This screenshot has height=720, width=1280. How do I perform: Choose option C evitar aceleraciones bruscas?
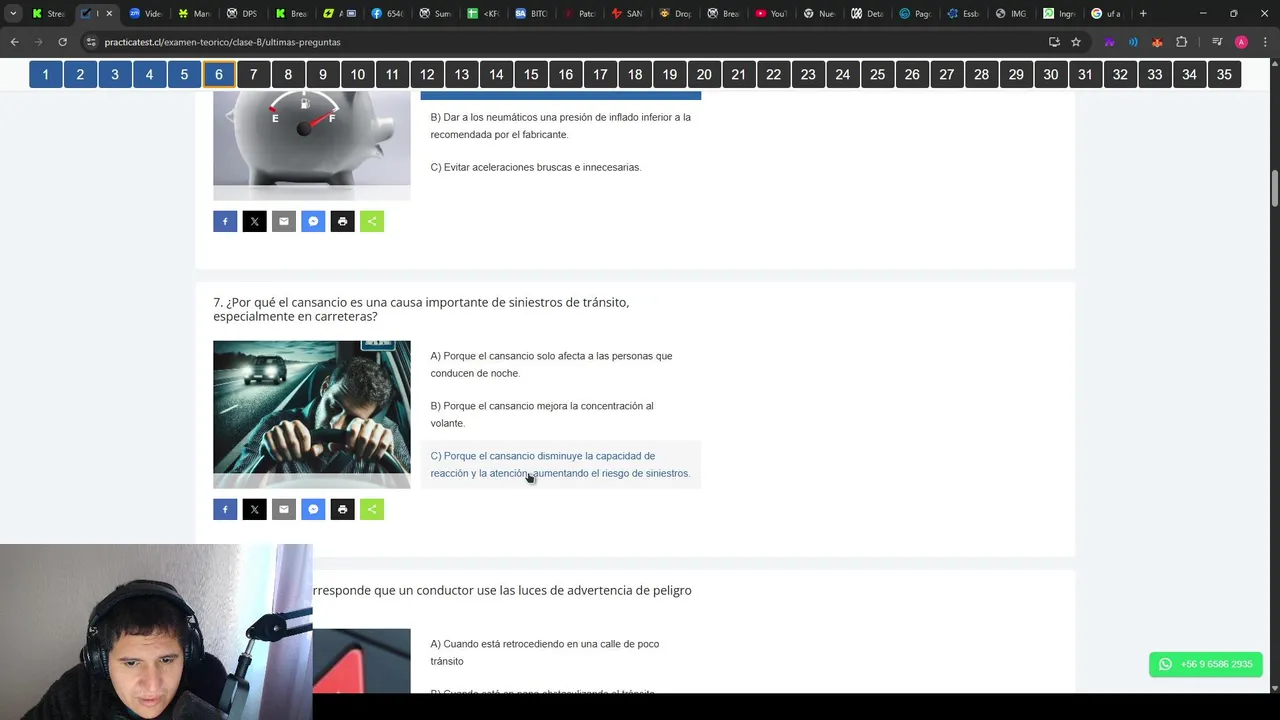tap(560, 167)
